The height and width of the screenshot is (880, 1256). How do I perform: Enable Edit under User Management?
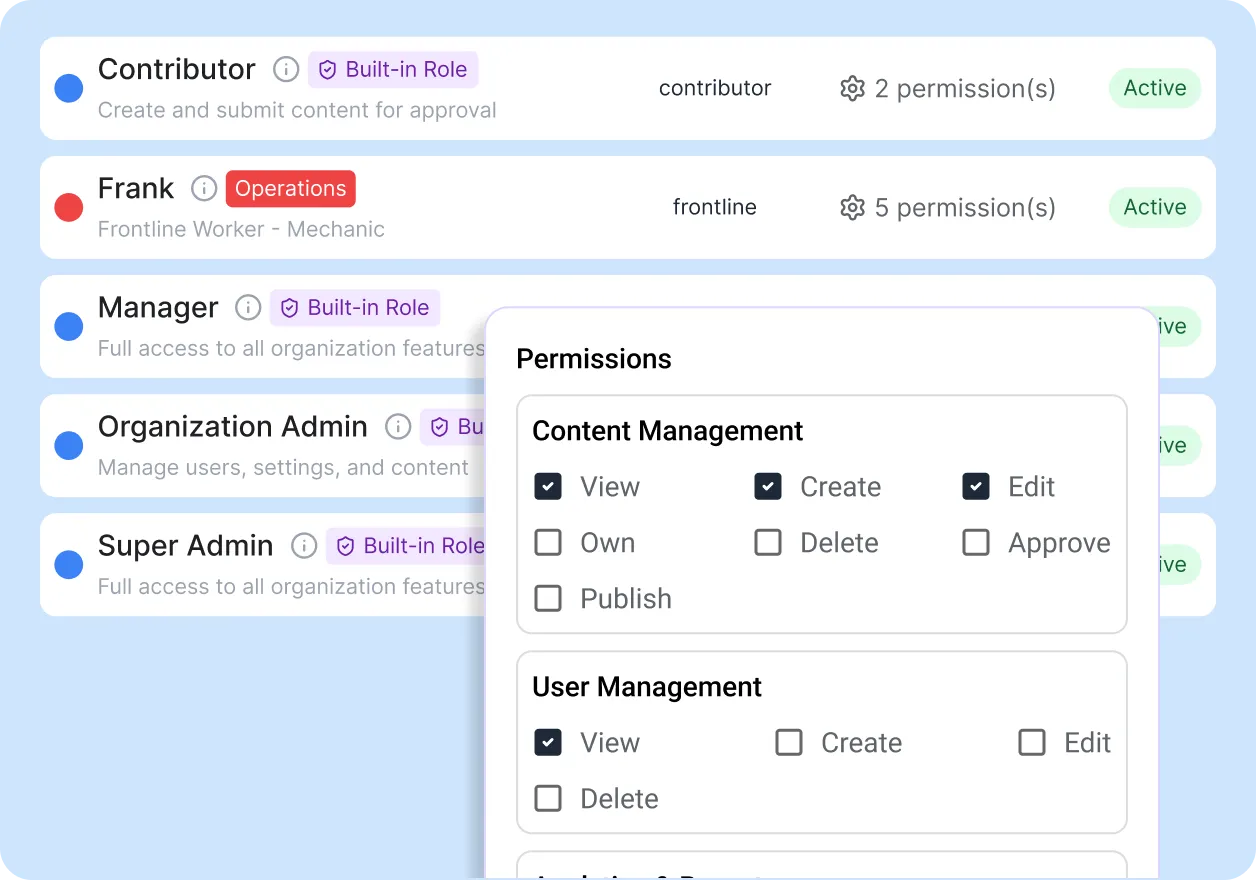pyautogui.click(x=1032, y=743)
